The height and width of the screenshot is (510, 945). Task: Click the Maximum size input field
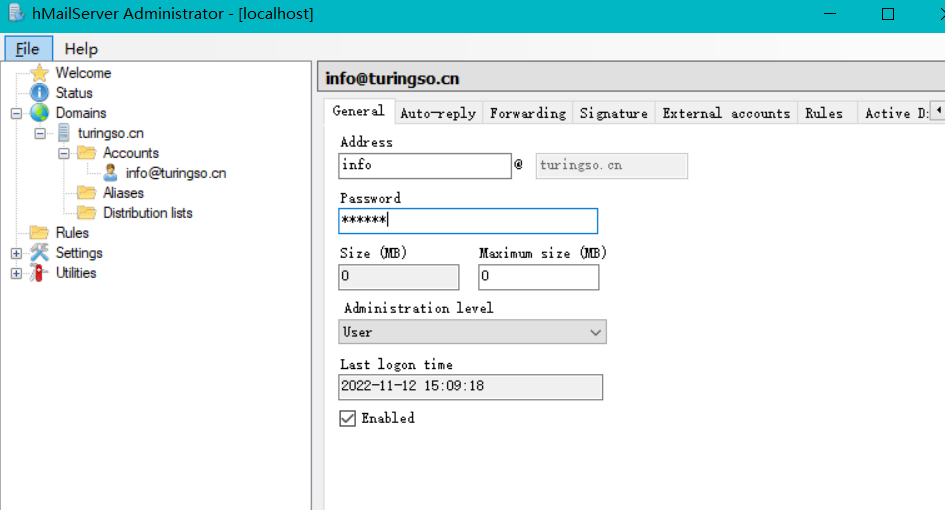[539, 277]
